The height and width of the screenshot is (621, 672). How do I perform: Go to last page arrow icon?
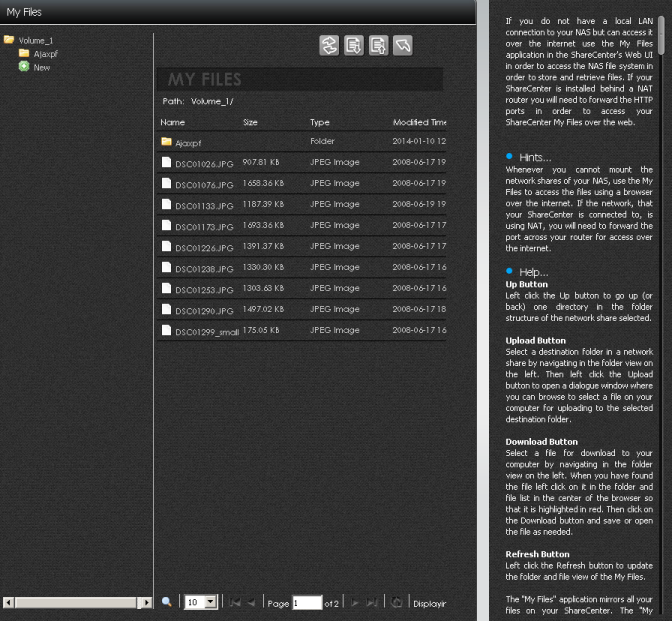[x=372, y=603]
